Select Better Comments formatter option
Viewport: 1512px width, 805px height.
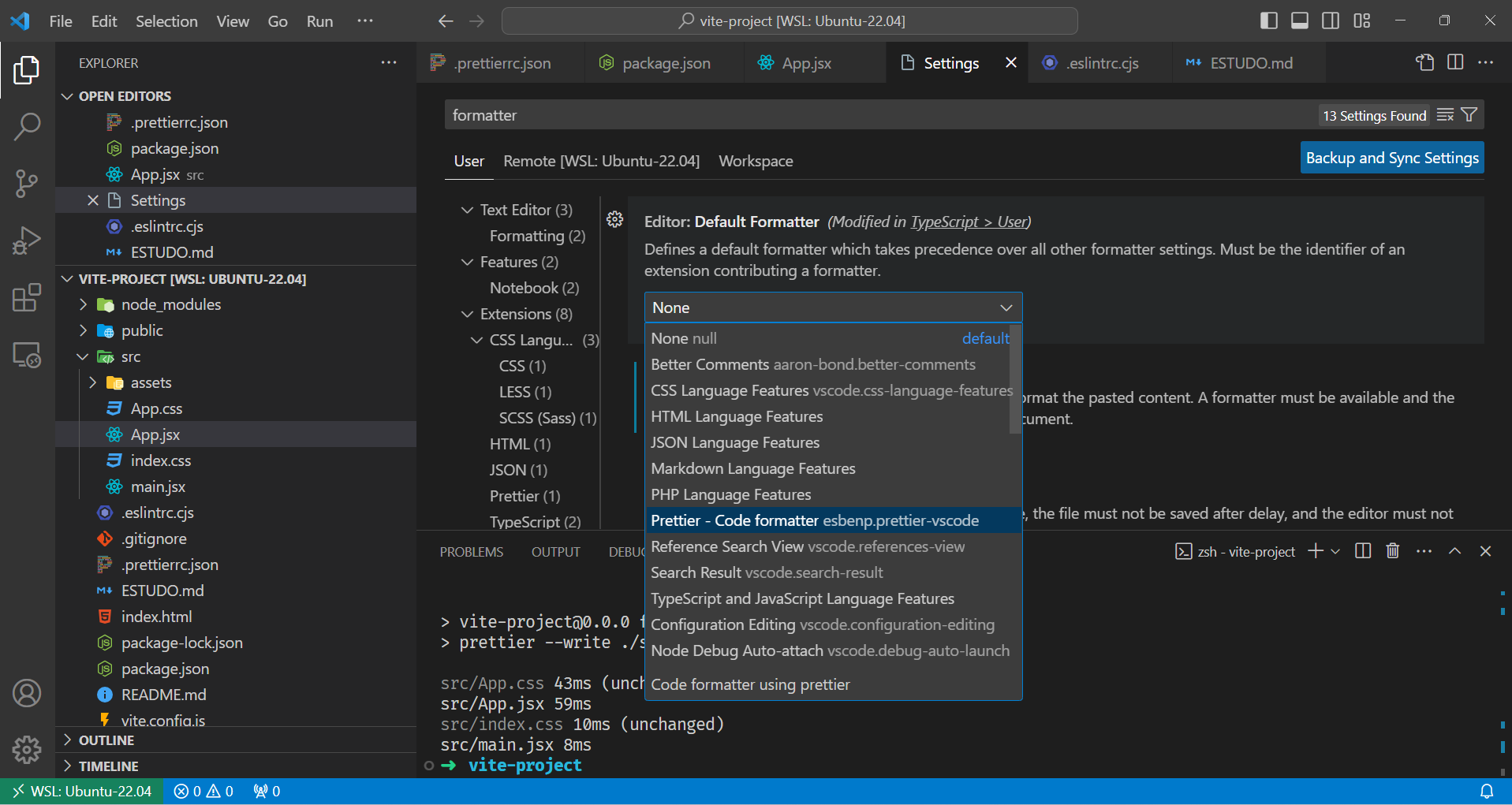pyautogui.click(x=830, y=364)
